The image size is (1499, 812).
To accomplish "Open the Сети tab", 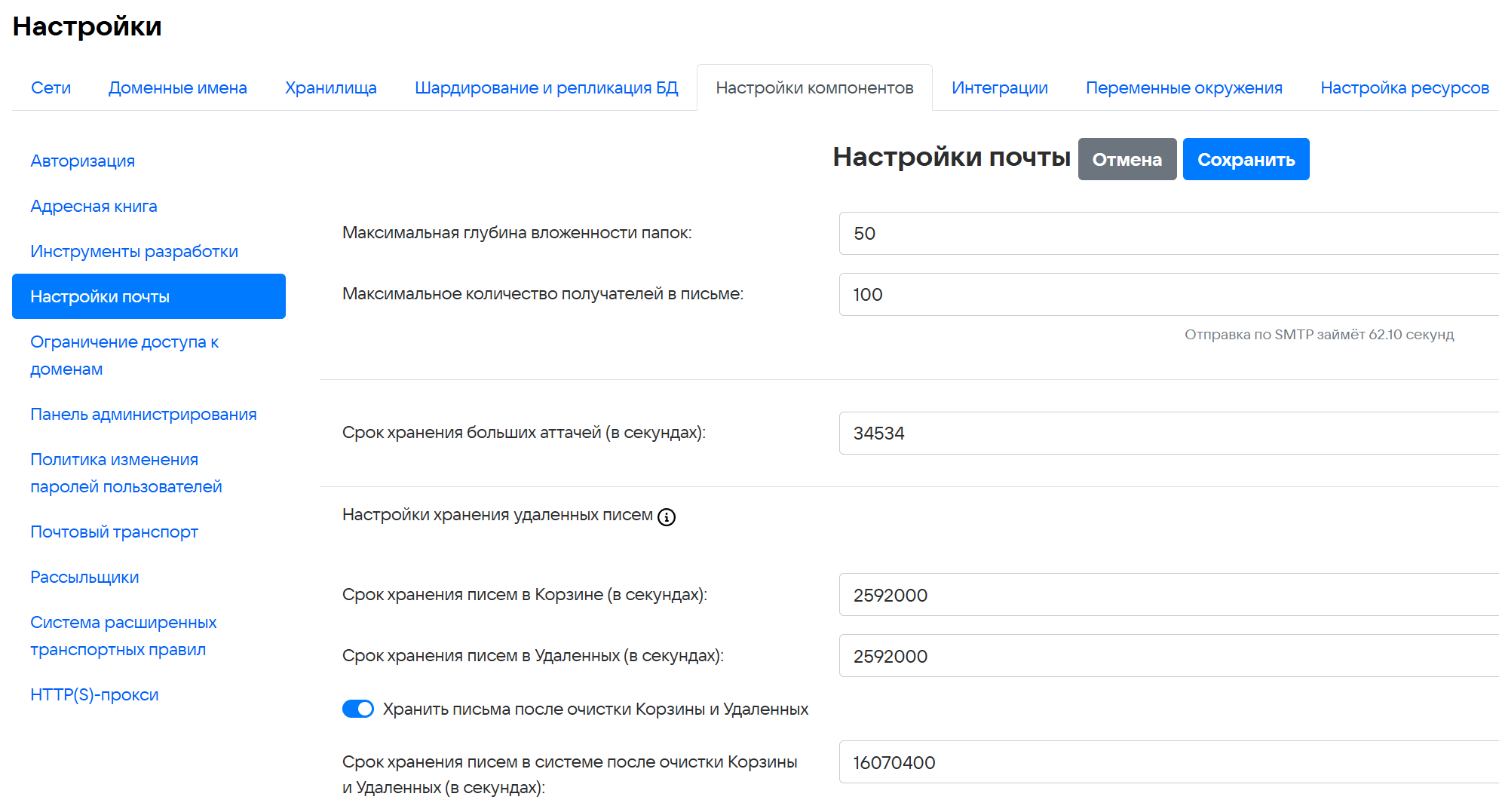I will click(51, 87).
